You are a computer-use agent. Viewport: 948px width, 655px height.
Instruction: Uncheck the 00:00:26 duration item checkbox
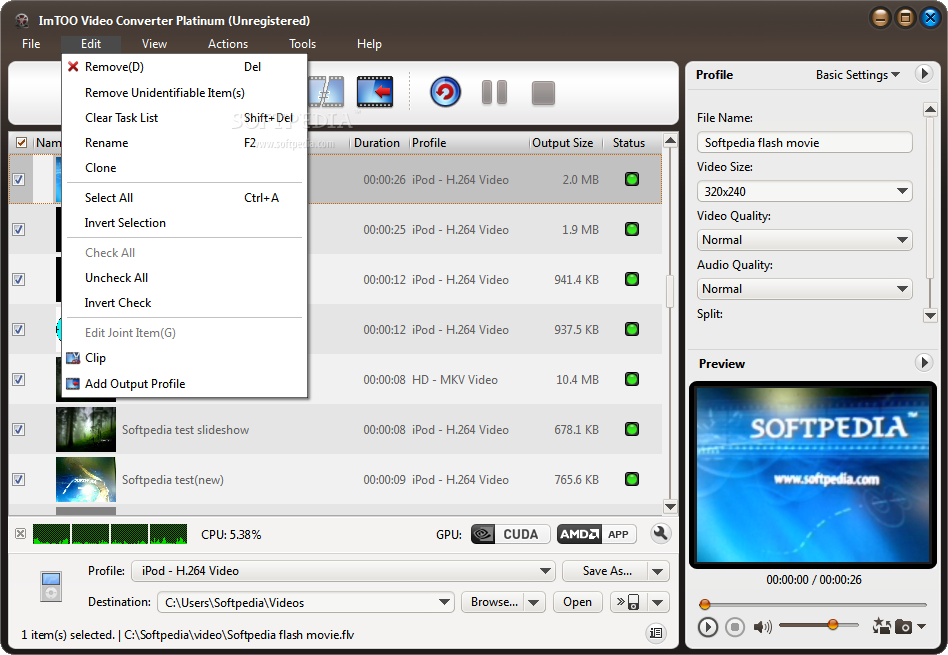coord(19,180)
